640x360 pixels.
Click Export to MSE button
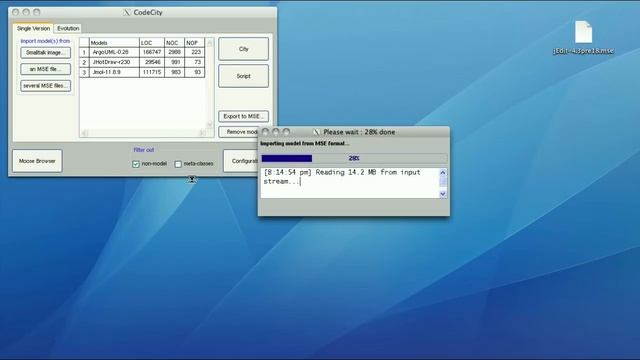tap(244, 116)
